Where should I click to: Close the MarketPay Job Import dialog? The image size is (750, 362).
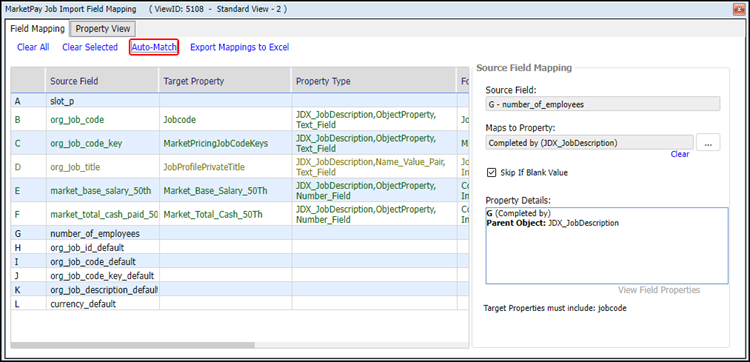click(x=738, y=9)
